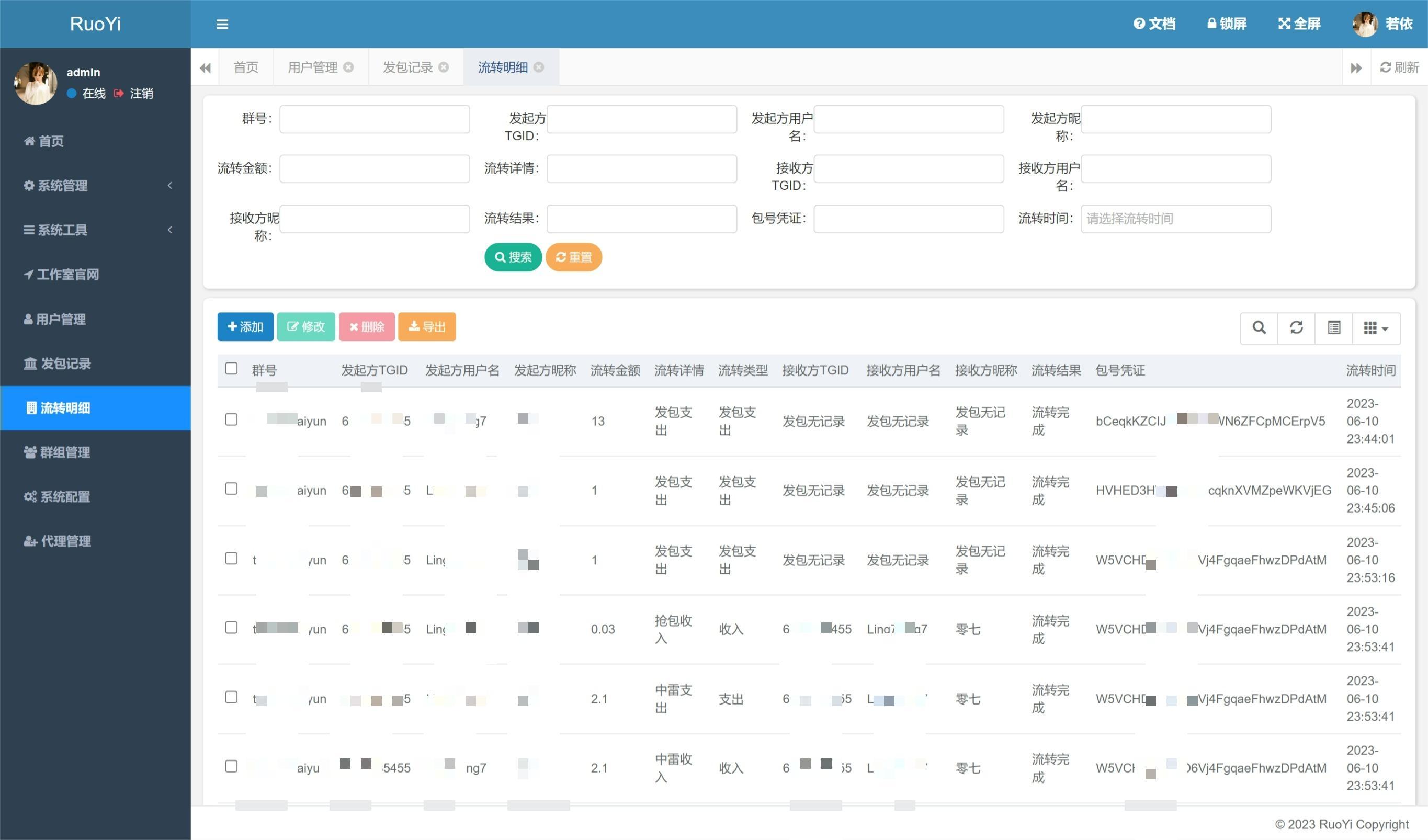This screenshot has height=840, width=1428.
Task: Click the 导出 export button
Action: coord(427,327)
